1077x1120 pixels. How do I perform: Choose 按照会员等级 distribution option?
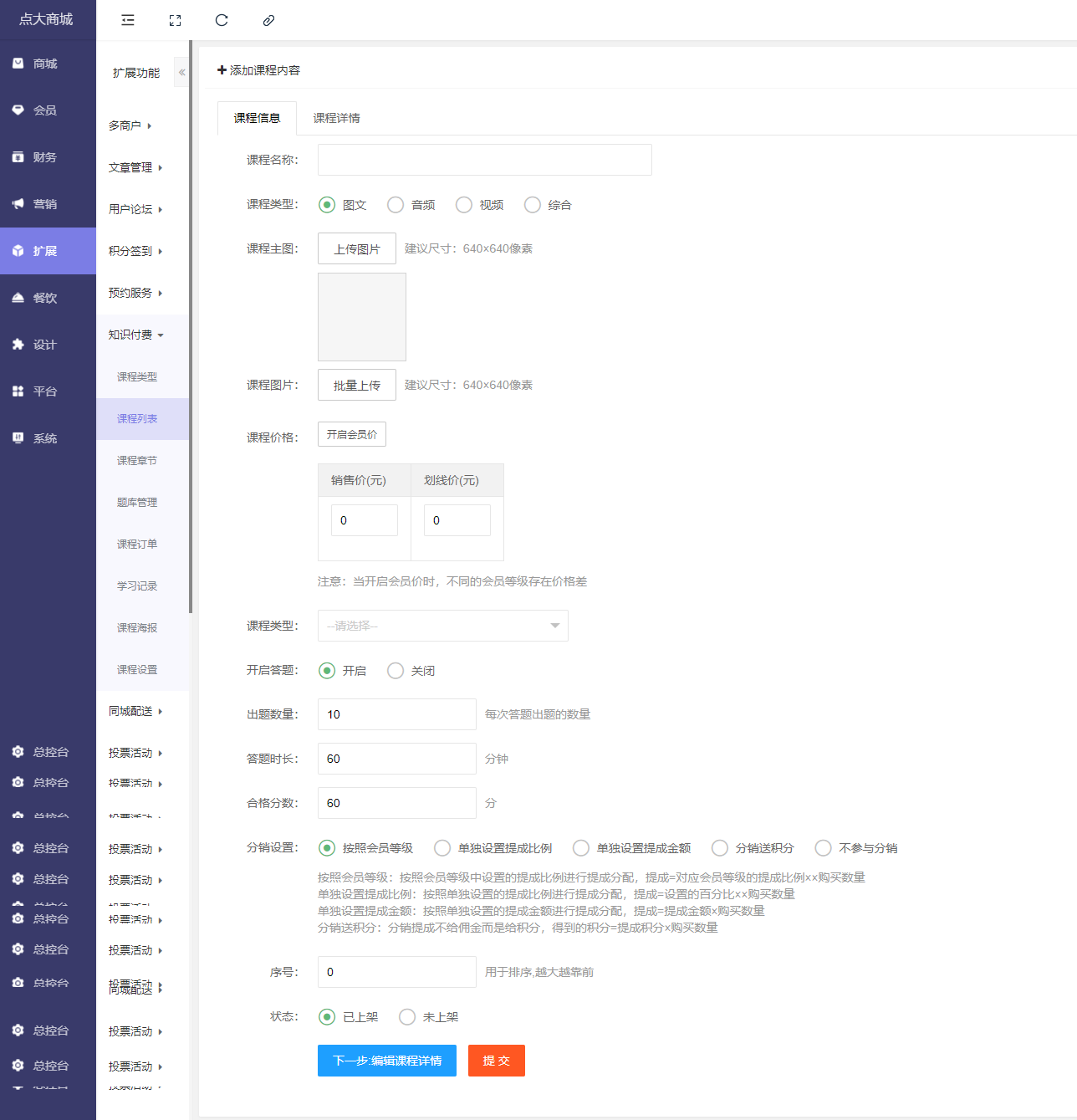(x=327, y=848)
